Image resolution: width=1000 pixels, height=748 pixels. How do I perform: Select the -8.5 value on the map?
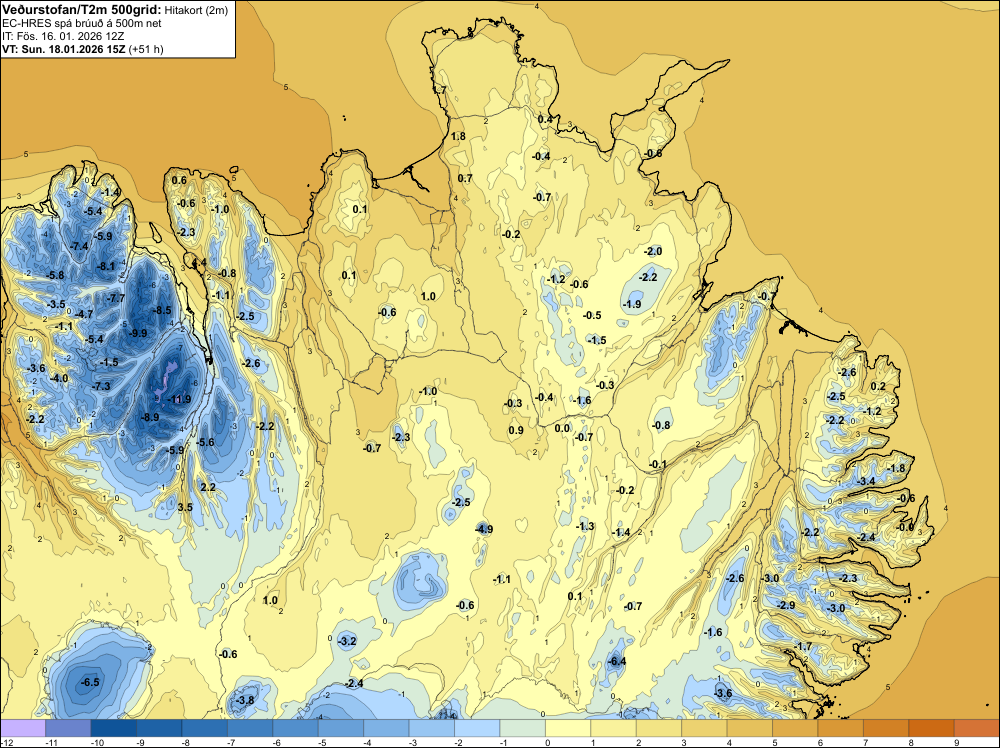pyautogui.click(x=163, y=311)
